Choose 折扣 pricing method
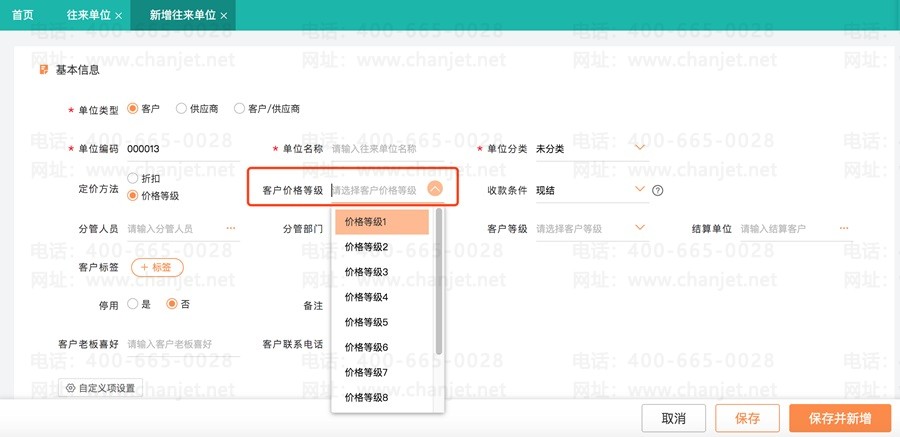The width and height of the screenshot is (900, 437). point(133,179)
